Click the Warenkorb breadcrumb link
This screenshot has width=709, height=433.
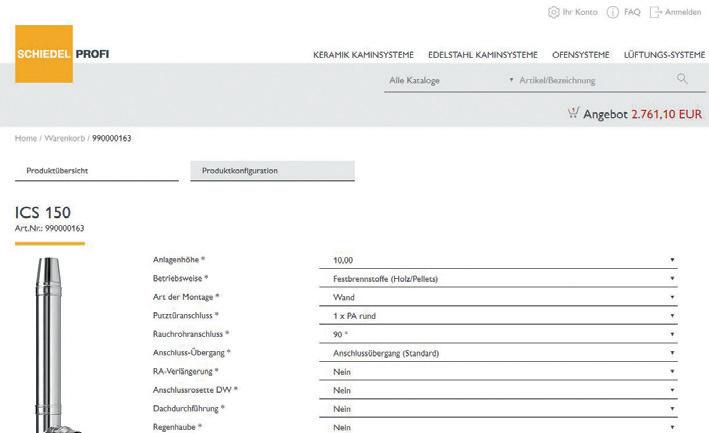tap(65, 138)
